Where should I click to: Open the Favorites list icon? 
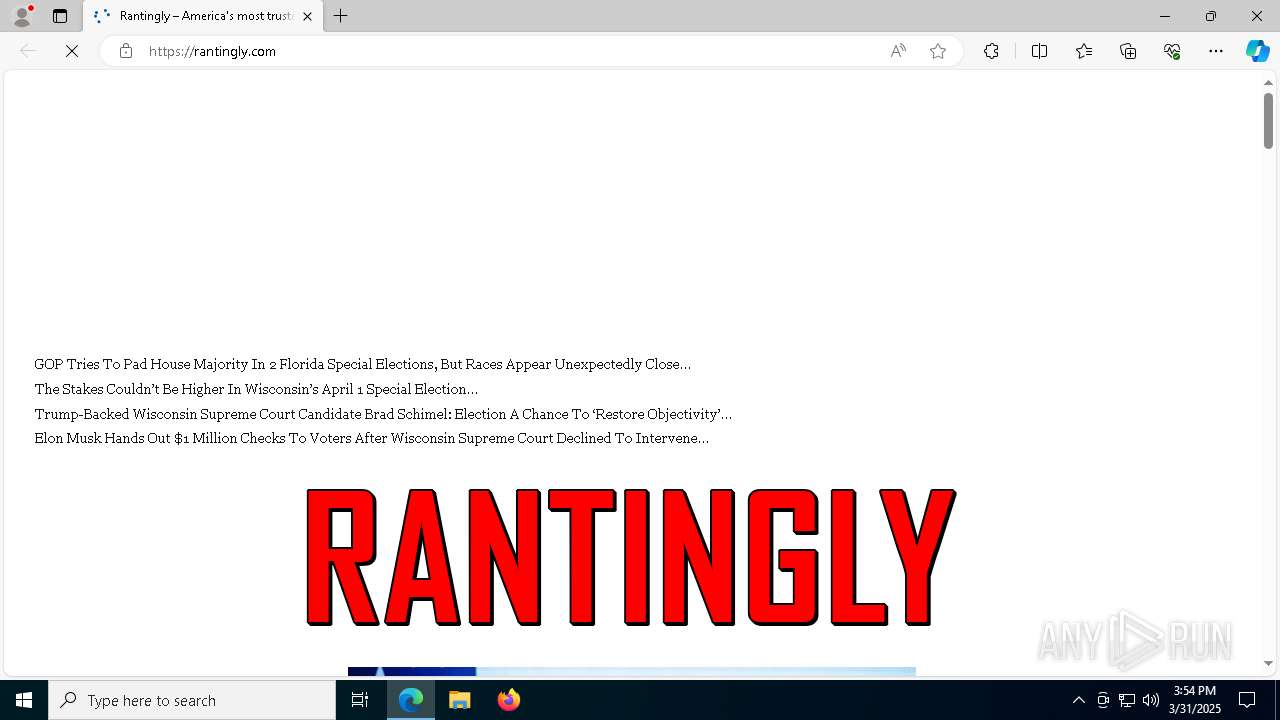[1084, 51]
